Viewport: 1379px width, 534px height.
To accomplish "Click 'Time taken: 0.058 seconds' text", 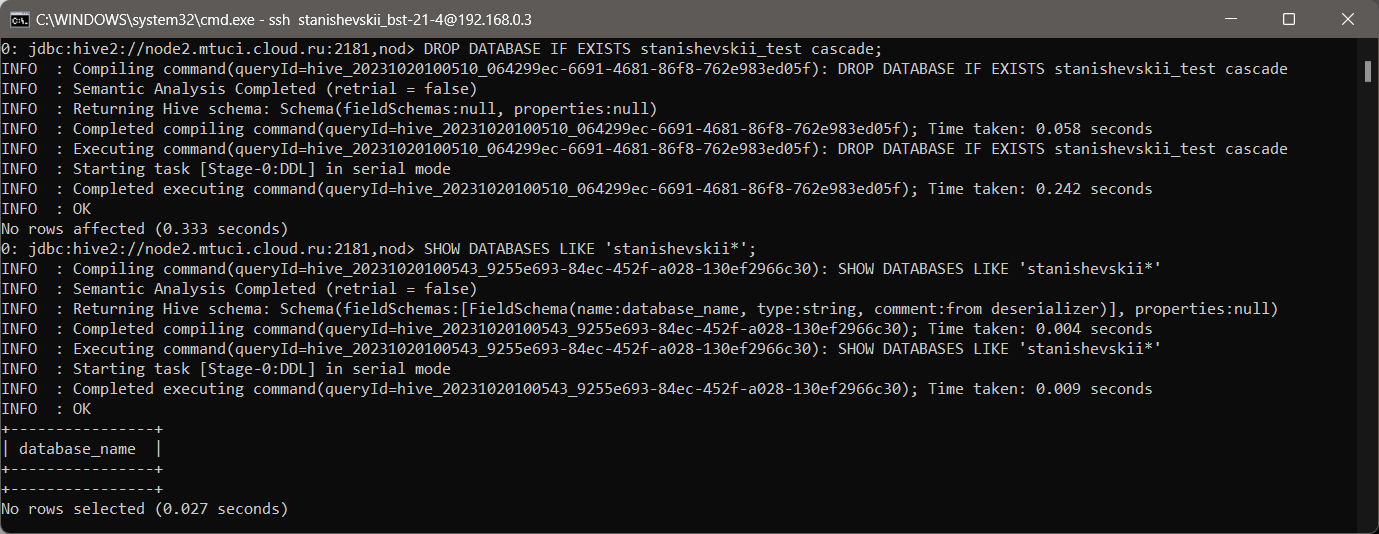I will (x=1039, y=129).
